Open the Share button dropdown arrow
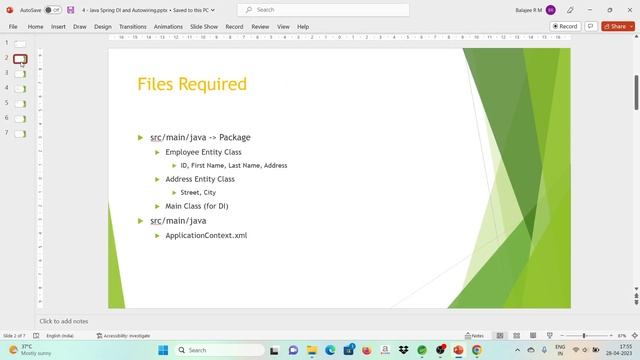 (x=631, y=26)
